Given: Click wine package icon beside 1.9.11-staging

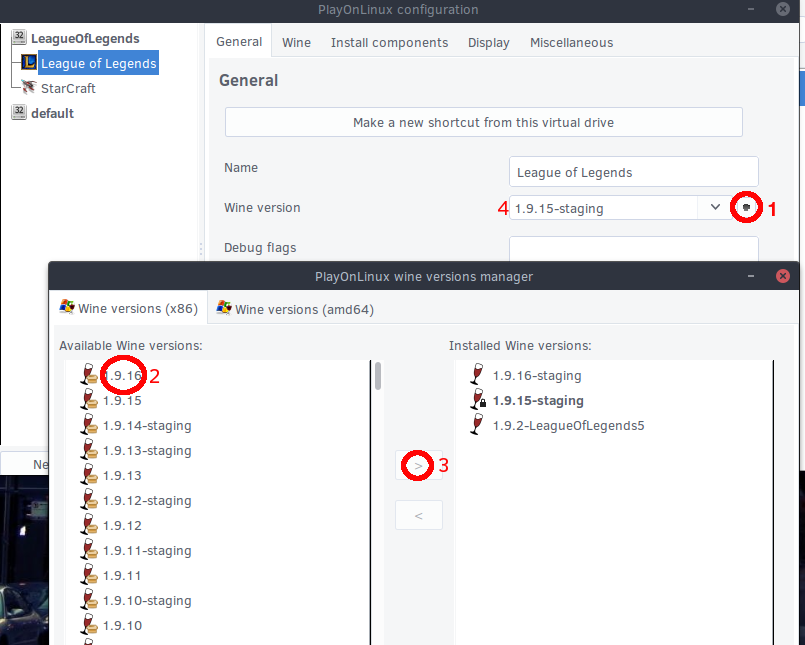Looking at the screenshot, I should point(89,549).
